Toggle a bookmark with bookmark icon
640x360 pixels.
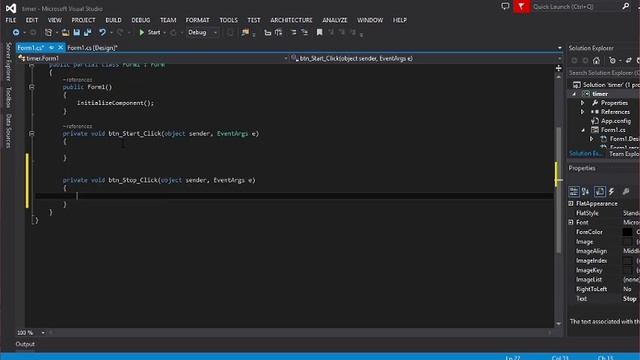[x=319, y=32]
